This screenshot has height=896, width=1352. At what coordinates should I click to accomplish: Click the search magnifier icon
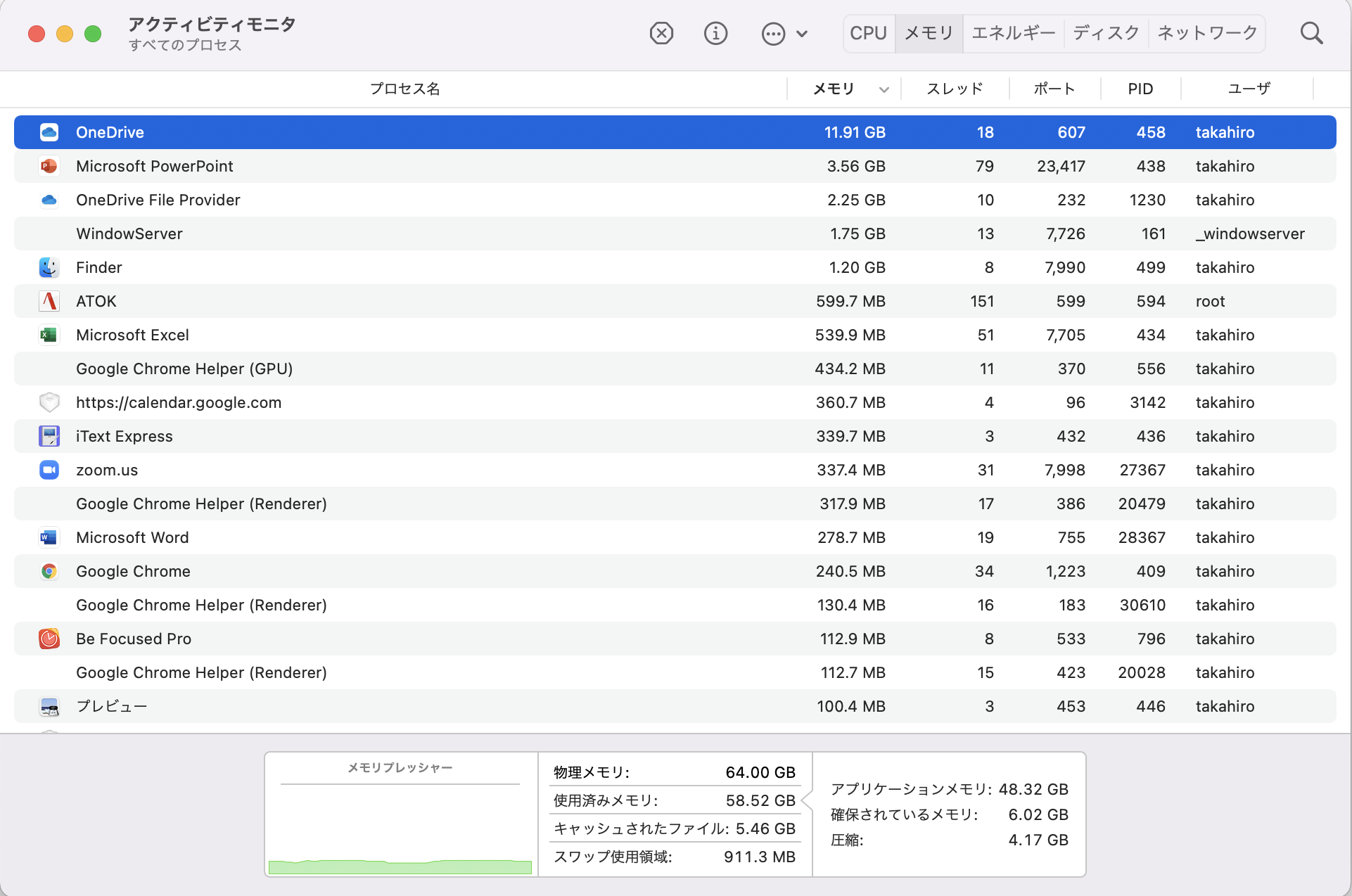tap(1310, 33)
